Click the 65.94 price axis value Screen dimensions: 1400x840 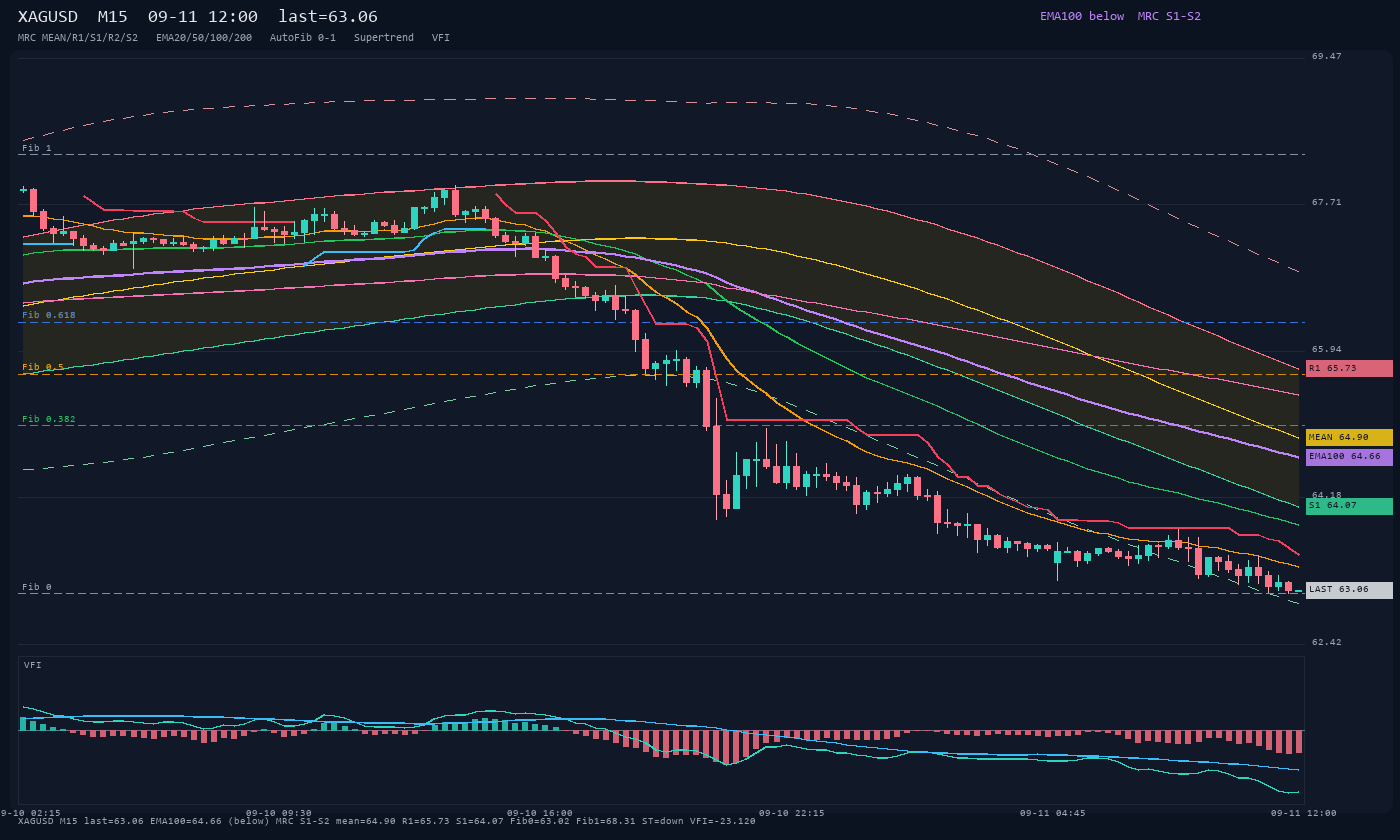click(1327, 349)
